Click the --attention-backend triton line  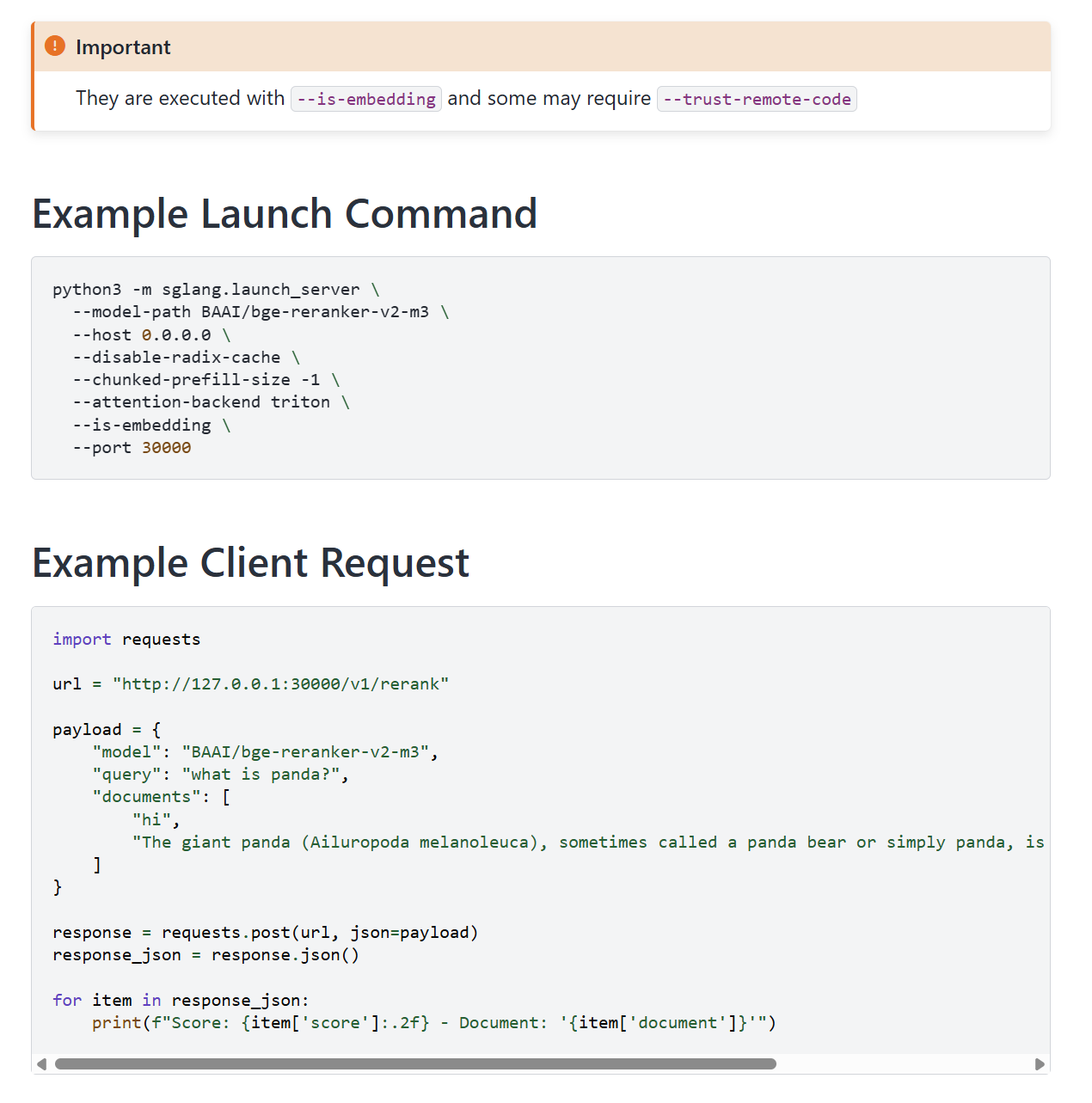click(211, 402)
